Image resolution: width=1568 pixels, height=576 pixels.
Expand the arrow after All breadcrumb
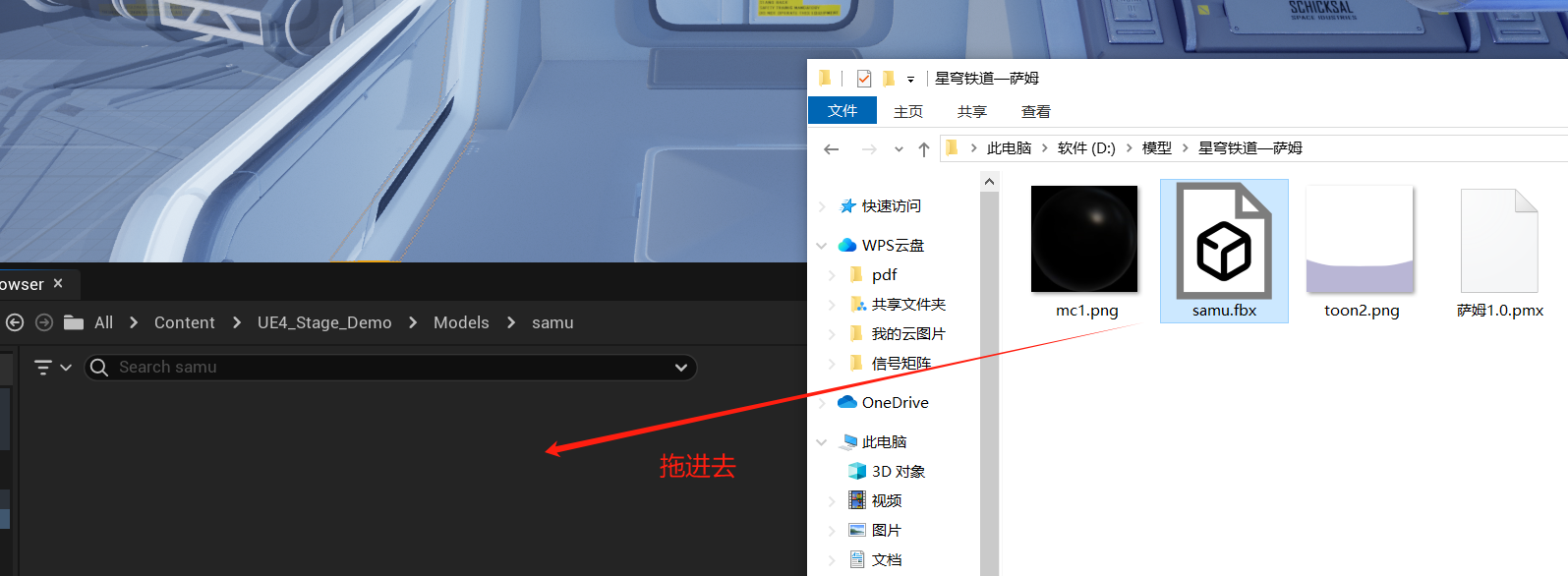[x=134, y=322]
